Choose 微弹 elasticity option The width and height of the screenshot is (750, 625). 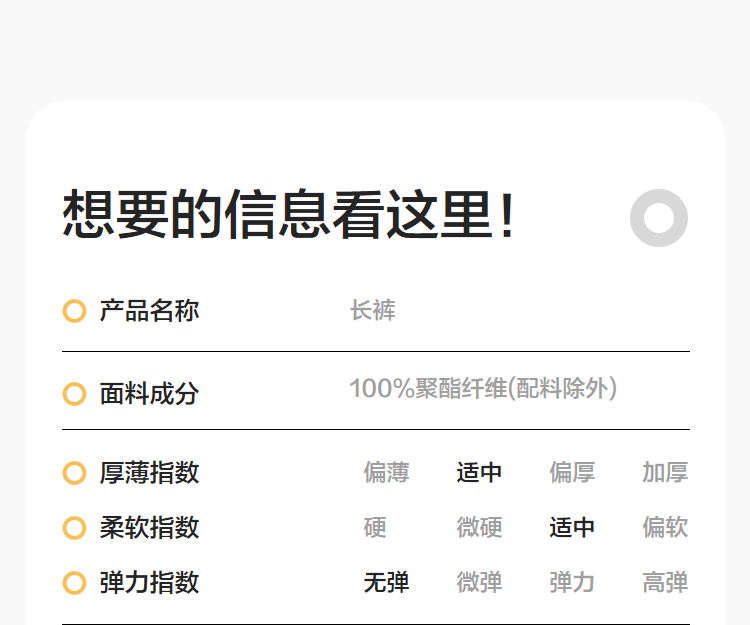pyautogui.click(x=479, y=583)
